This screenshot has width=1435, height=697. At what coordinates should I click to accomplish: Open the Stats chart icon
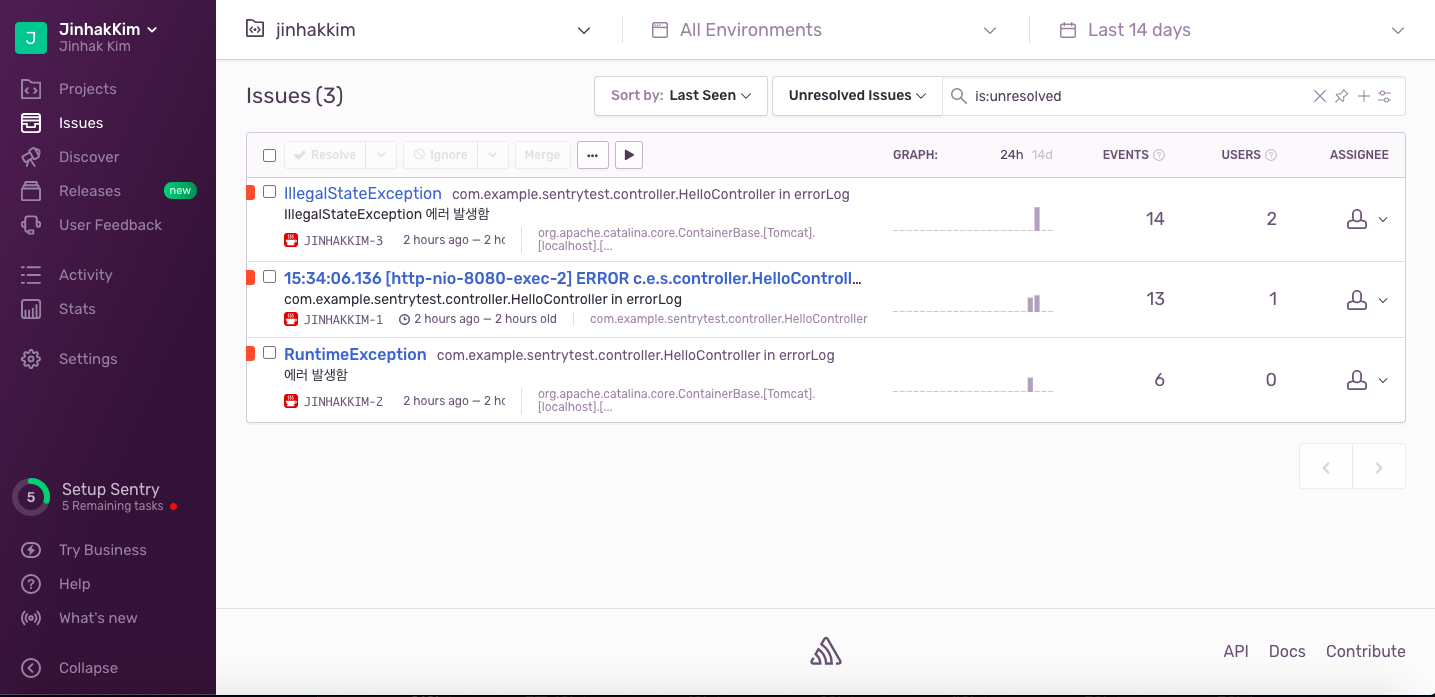click(x=31, y=309)
